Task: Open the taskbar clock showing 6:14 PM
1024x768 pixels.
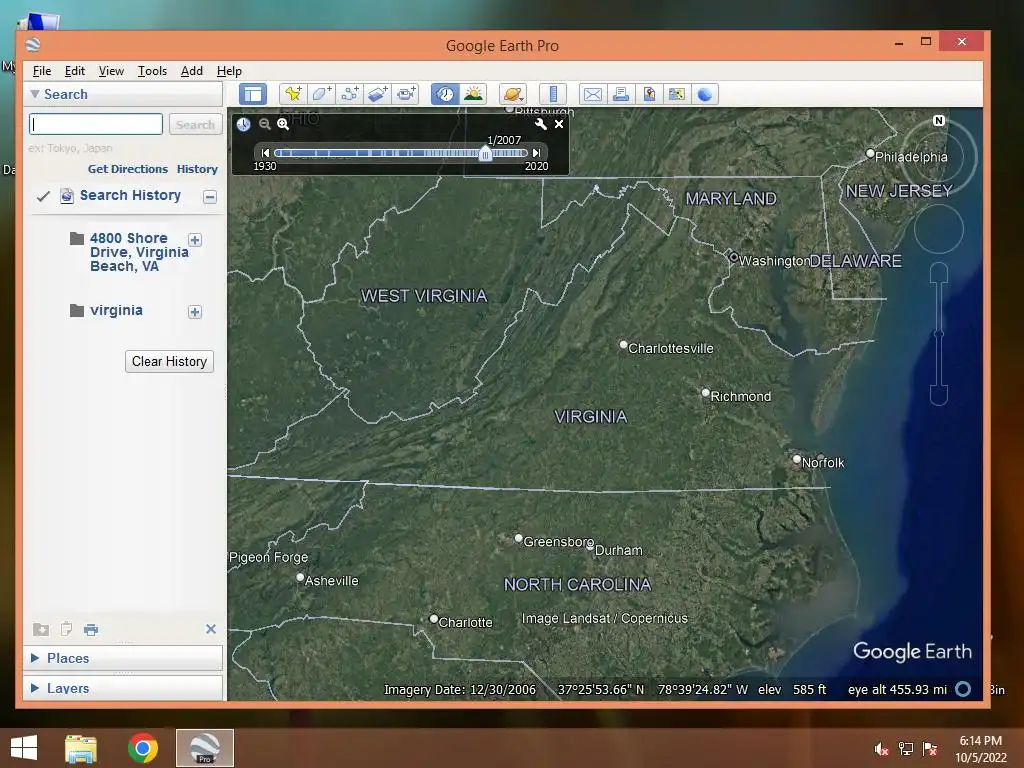Action: (x=980, y=749)
